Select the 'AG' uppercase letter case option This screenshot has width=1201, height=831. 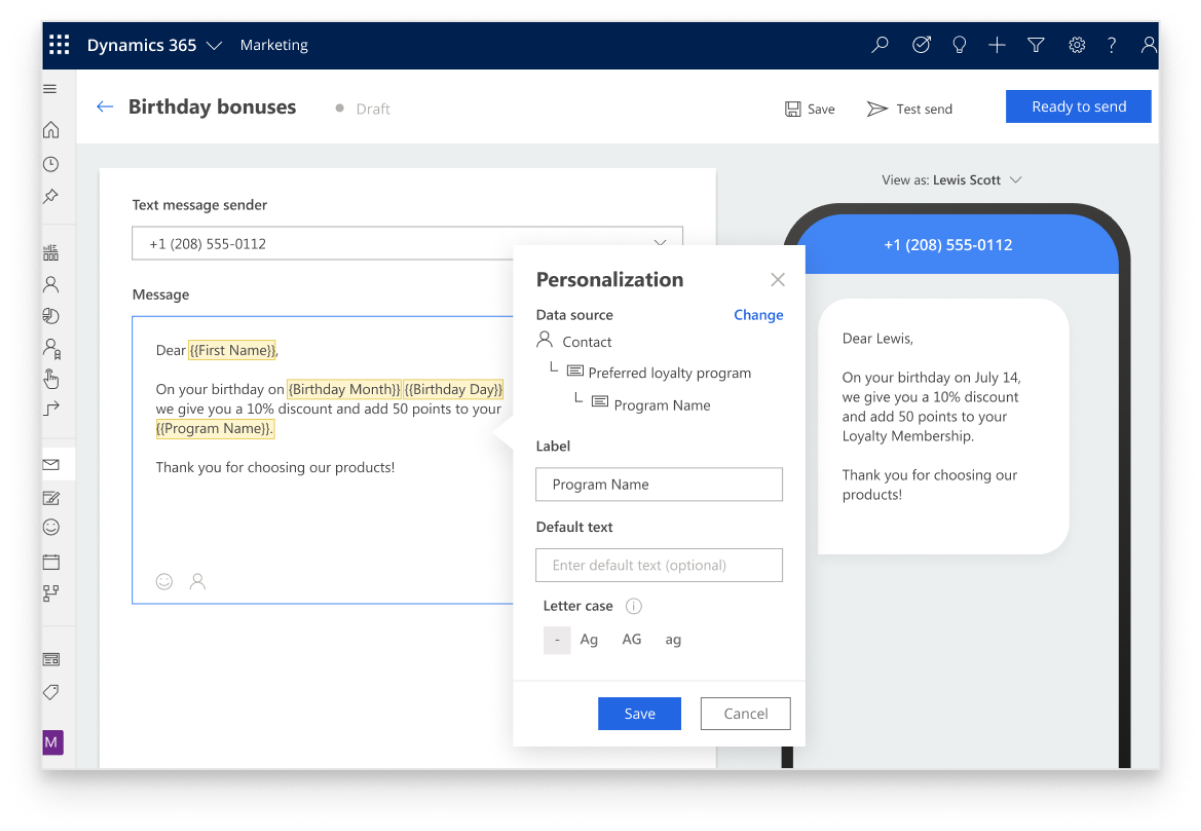[632, 639]
